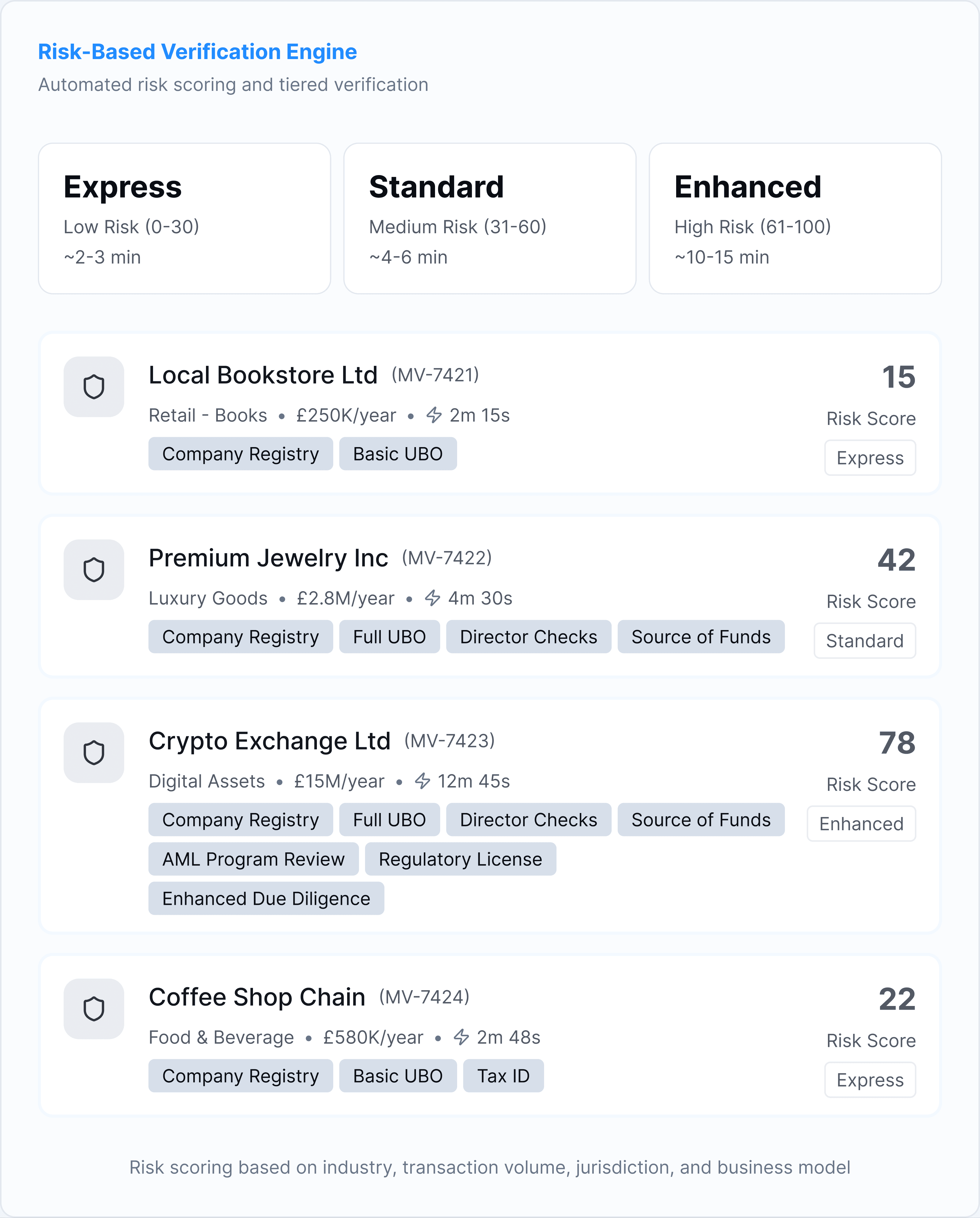The image size is (980, 1218).
Task: Click the Standard badge for Premium Jewelry
Action: click(865, 641)
